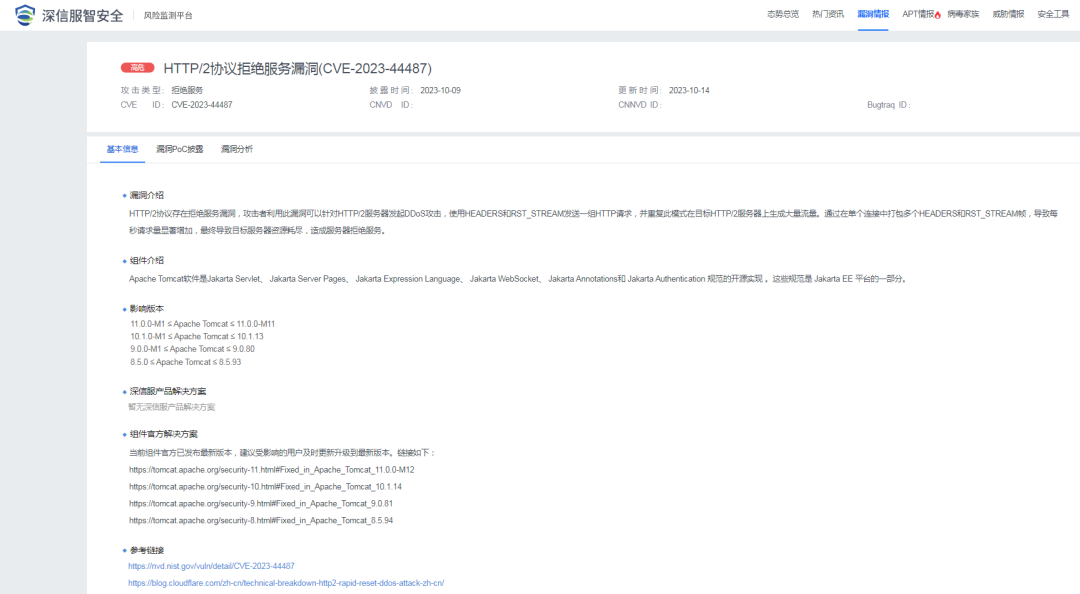Click the affected version line ending 8.5.93
The width and height of the screenshot is (1080, 594).
pos(186,362)
